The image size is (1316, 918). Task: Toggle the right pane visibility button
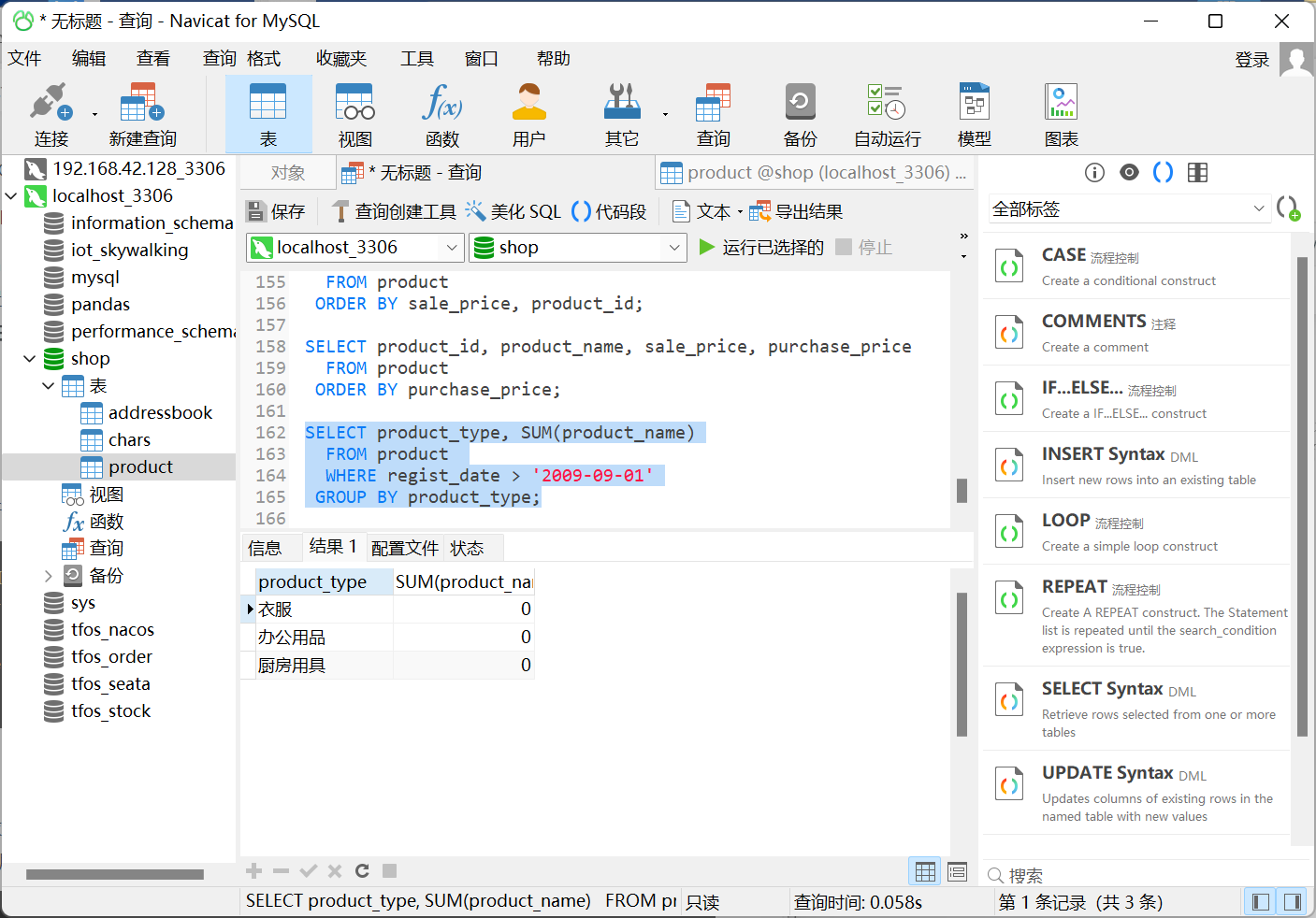[x=1292, y=902]
